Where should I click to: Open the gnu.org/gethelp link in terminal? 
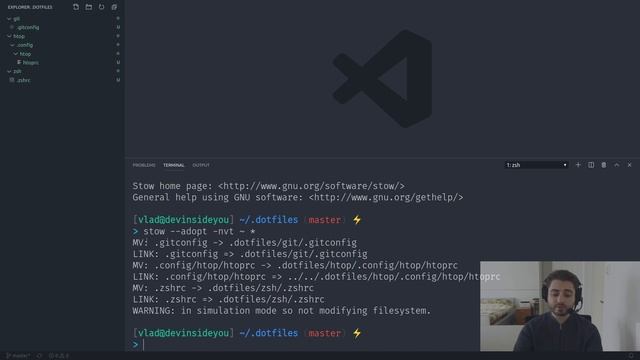386,198
